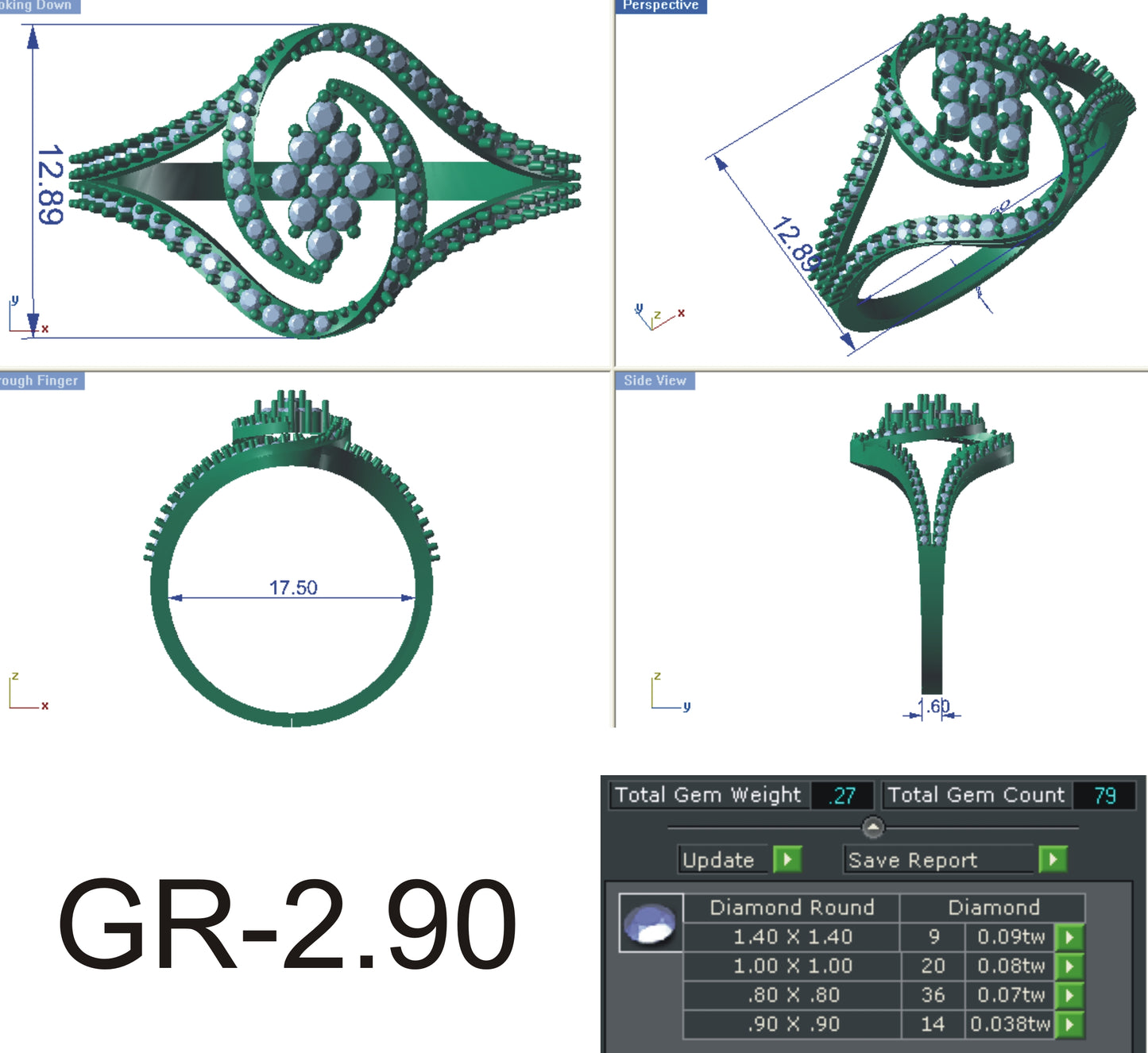Select the Perspective viewport title bar
Viewport: 1148px width, 1053px height.
[x=662, y=6]
